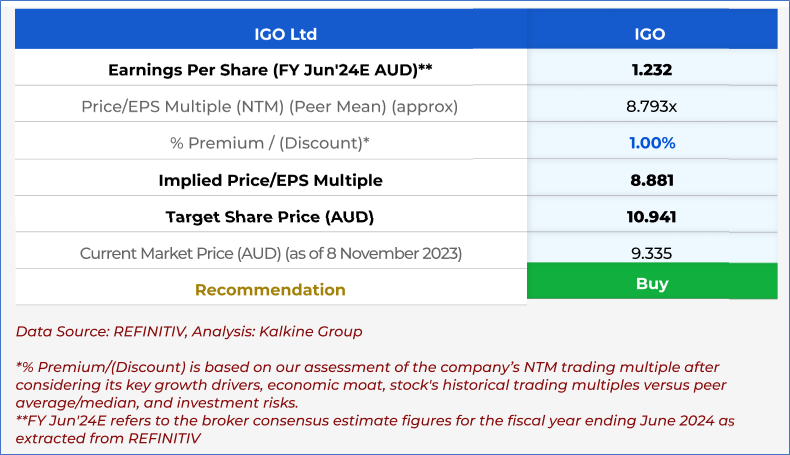
Task: Click the 9.335 current market price value
Action: point(651,253)
